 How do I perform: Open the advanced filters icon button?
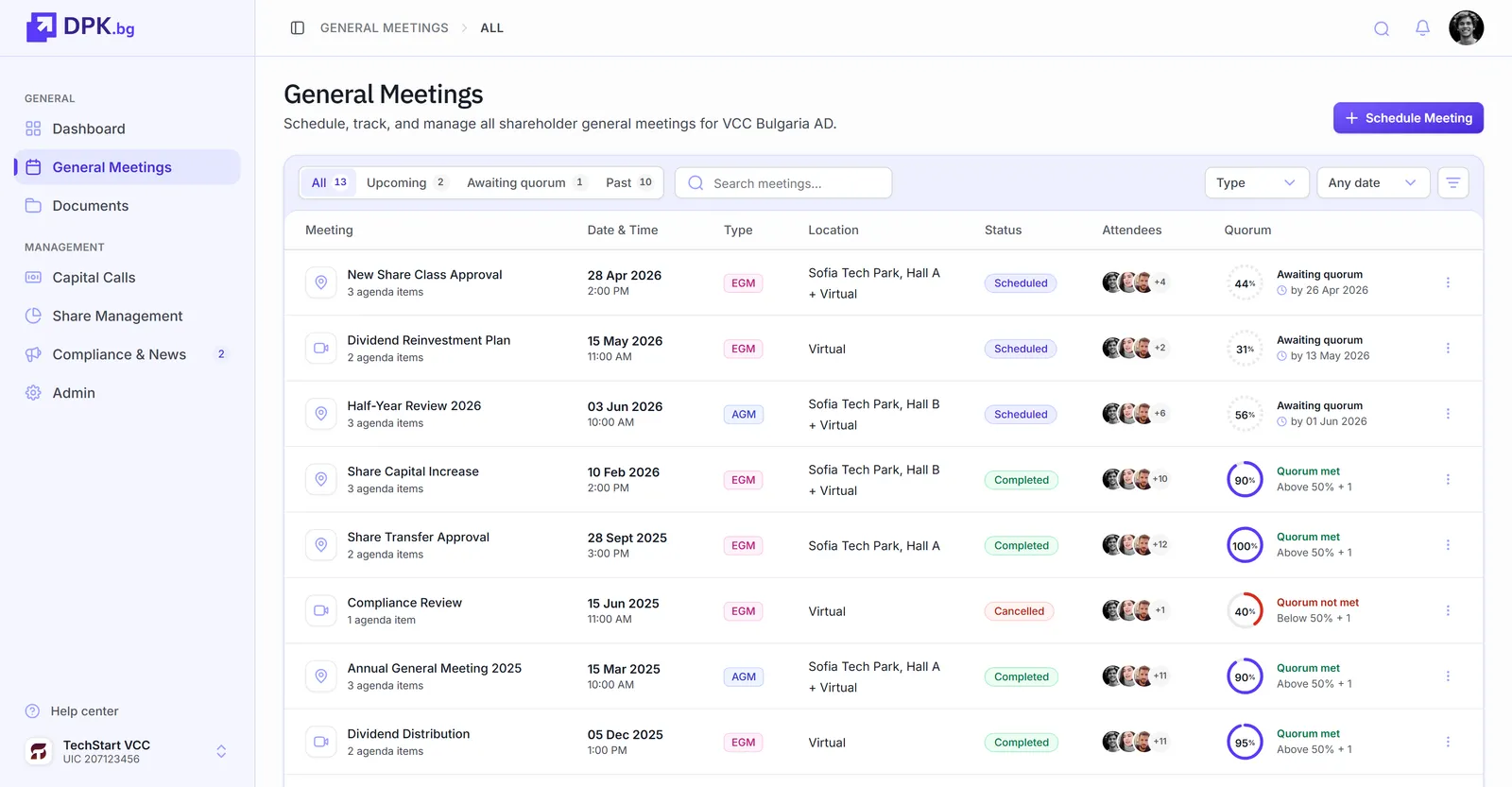click(x=1453, y=183)
